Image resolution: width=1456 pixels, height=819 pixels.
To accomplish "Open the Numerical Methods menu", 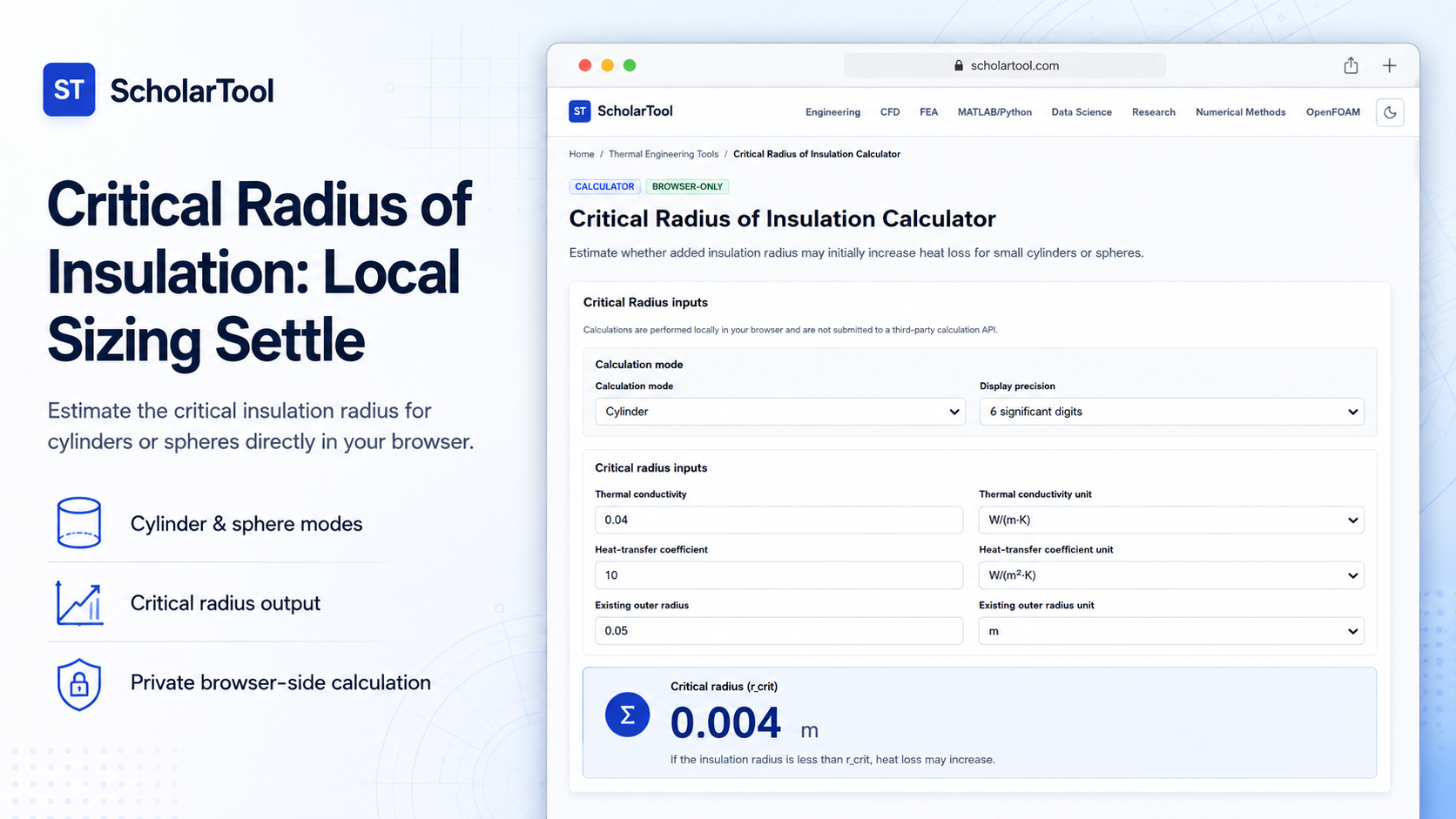I will 1241,112.
